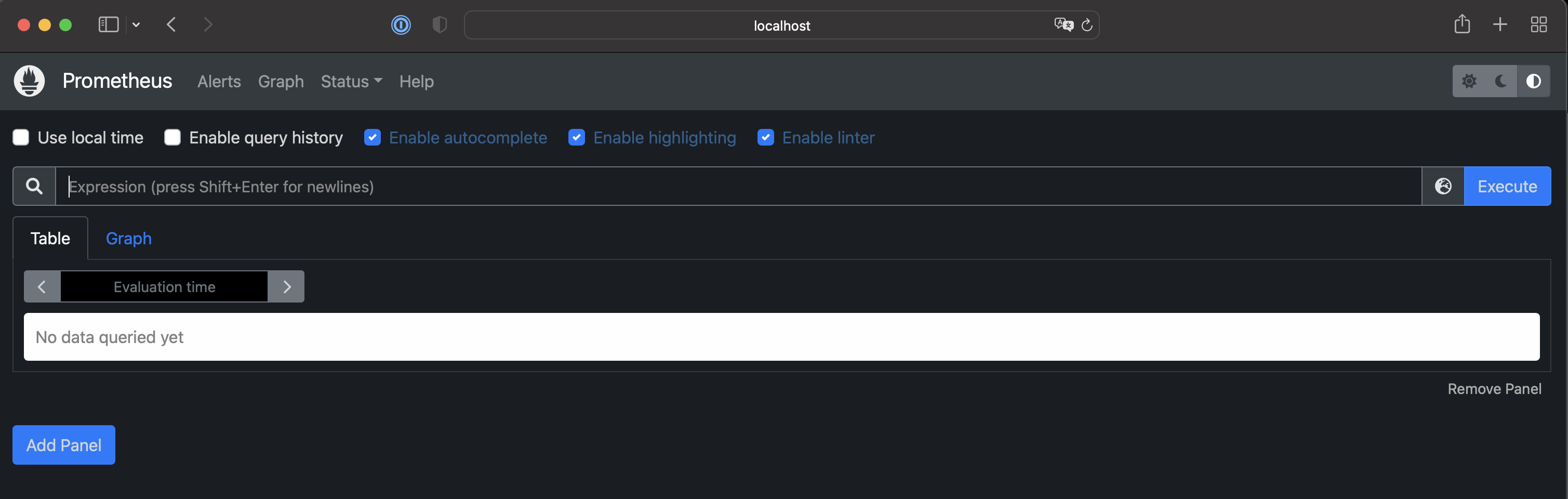The height and width of the screenshot is (499, 1568).
Task: Reload the localhost page
Action: coord(1087,25)
